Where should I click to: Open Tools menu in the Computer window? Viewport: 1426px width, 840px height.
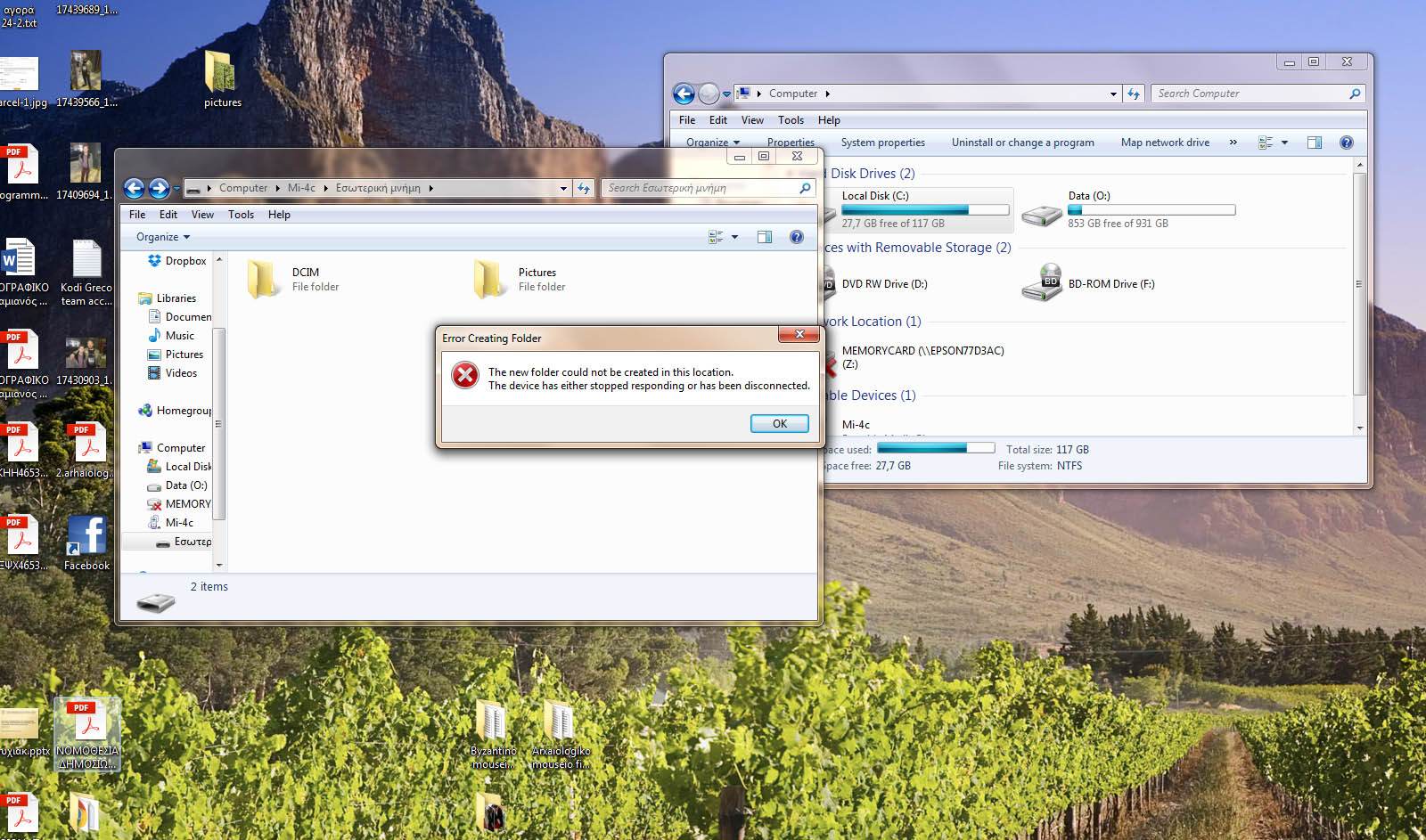tap(791, 120)
